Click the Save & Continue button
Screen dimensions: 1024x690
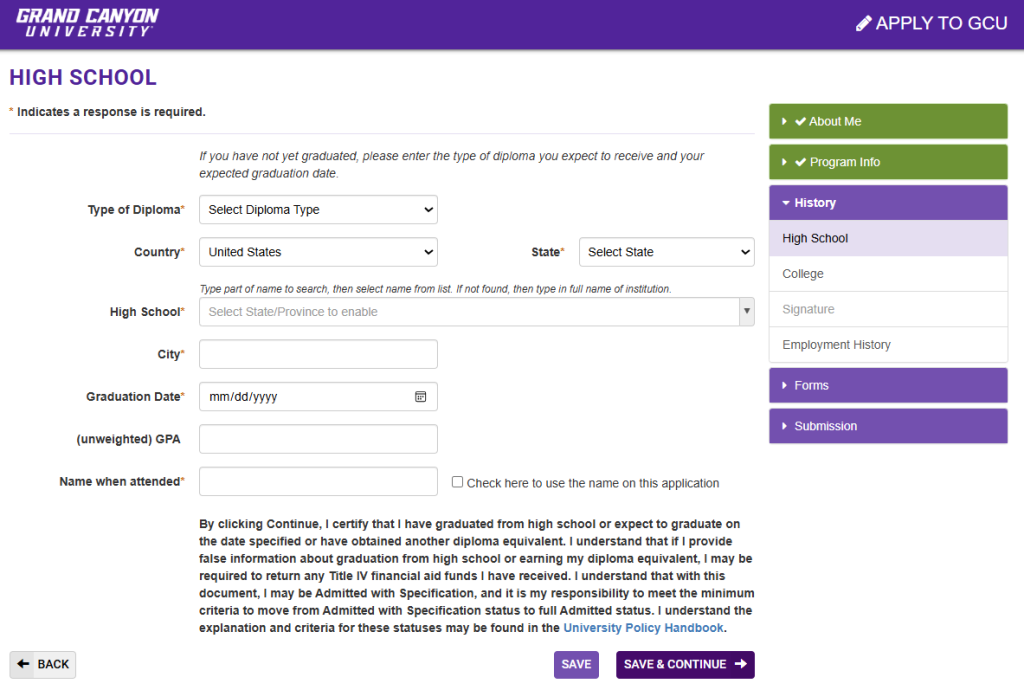pos(685,665)
